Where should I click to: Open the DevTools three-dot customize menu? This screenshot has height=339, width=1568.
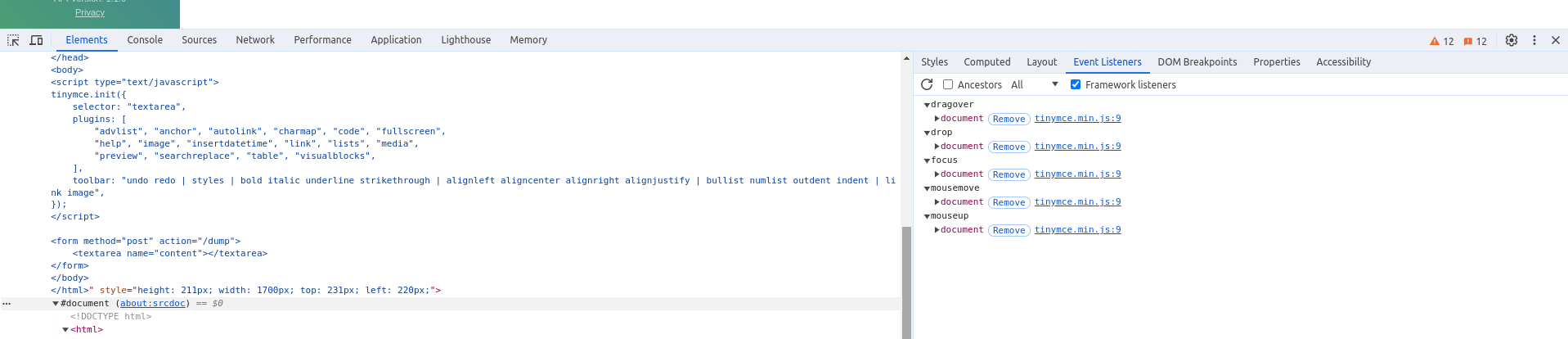1534,40
